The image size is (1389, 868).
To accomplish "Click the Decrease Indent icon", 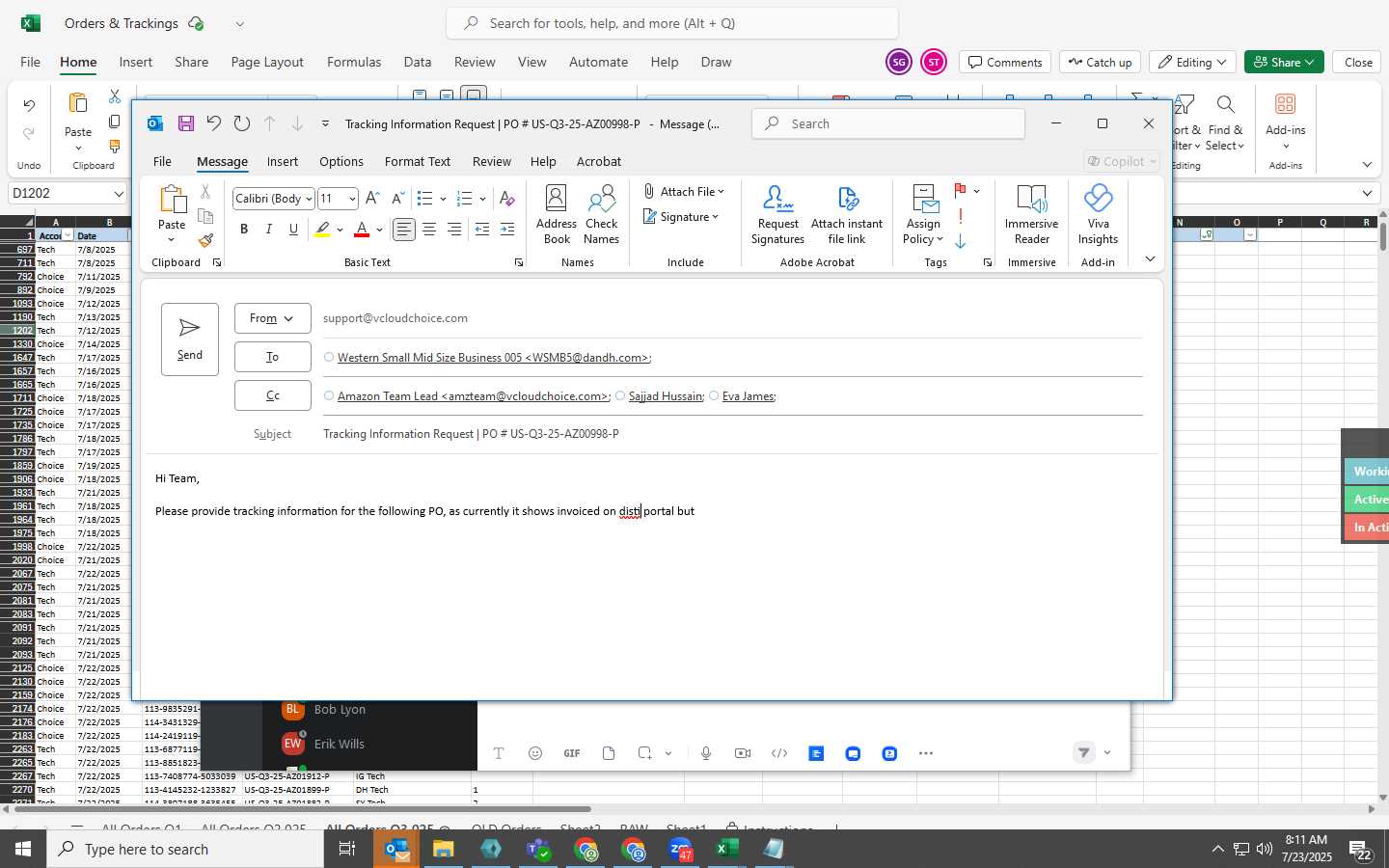I will point(482,230).
